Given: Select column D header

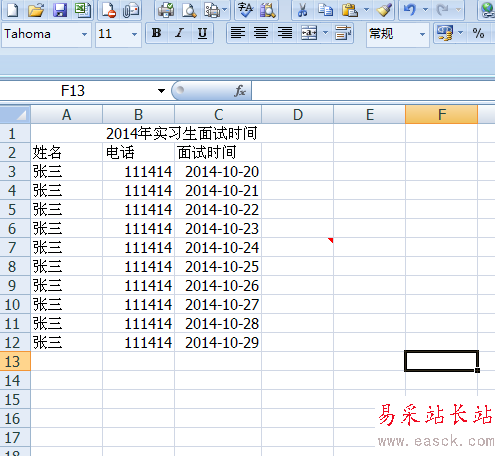Looking at the screenshot, I should point(297,115).
